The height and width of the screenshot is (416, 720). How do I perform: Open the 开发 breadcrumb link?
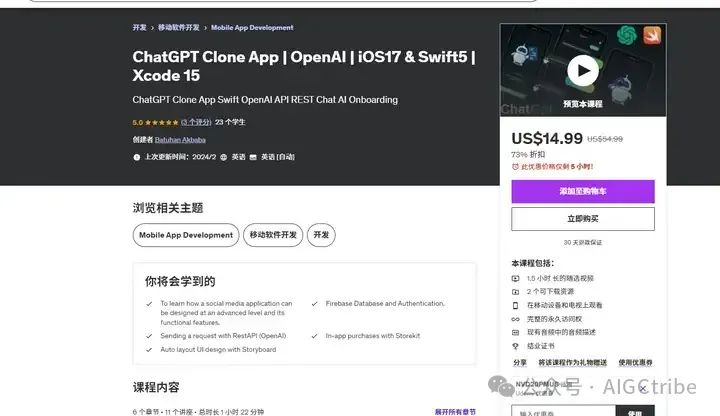point(140,28)
